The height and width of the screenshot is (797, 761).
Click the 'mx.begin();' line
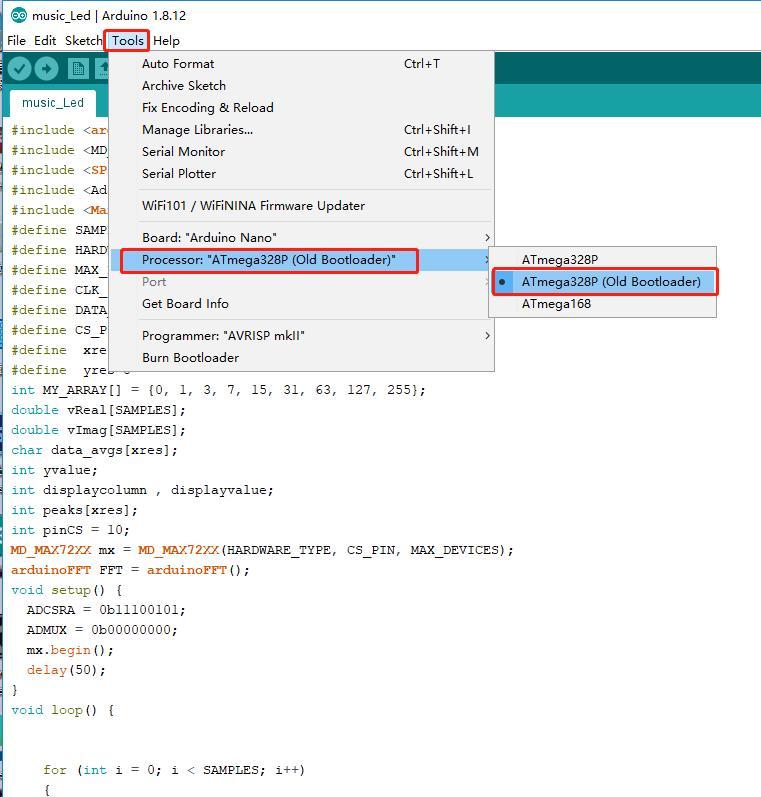(x=70, y=650)
